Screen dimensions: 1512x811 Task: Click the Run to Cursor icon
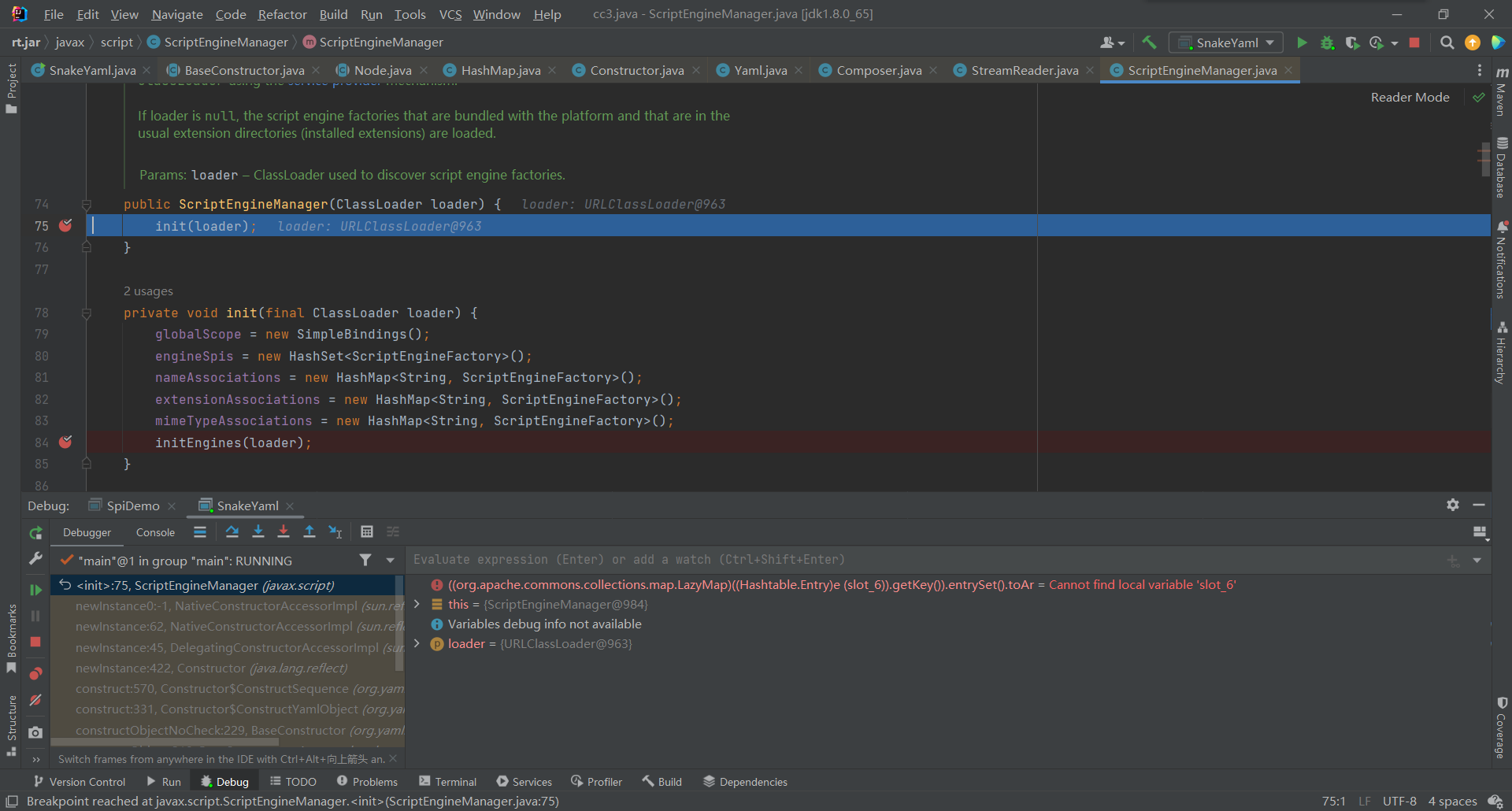(335, 532)
